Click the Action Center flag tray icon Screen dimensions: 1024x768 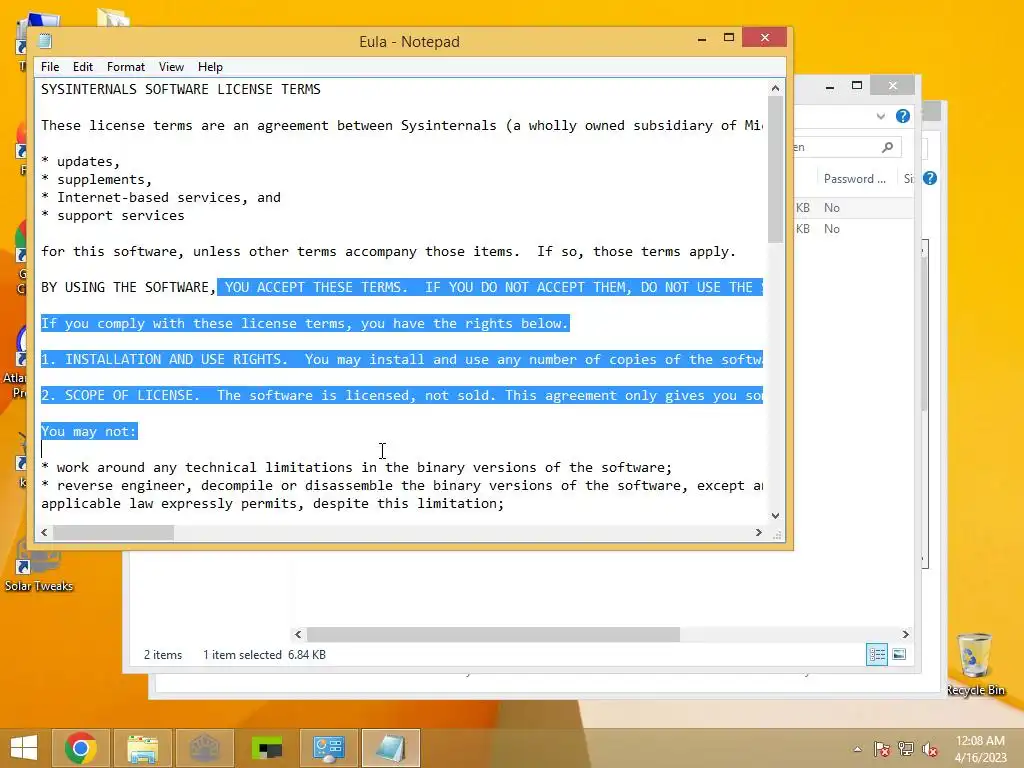point(881,749)
